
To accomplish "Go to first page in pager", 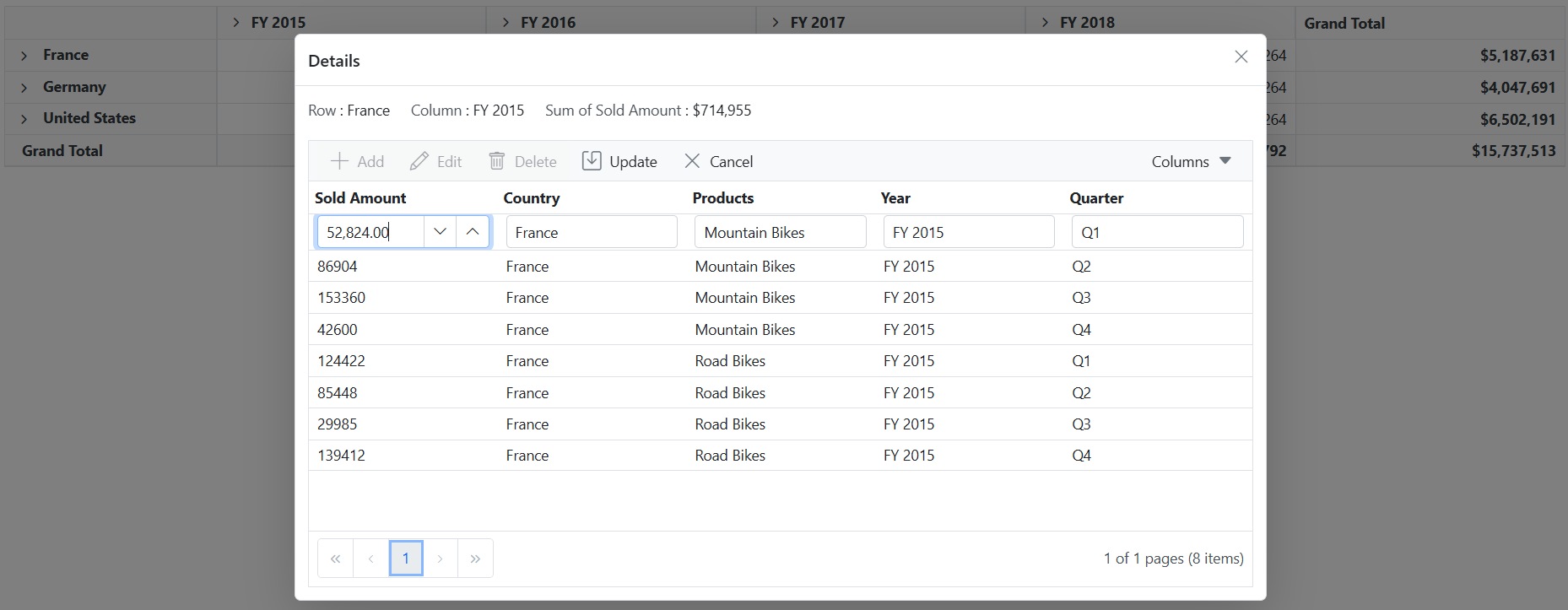I will 335,559.
